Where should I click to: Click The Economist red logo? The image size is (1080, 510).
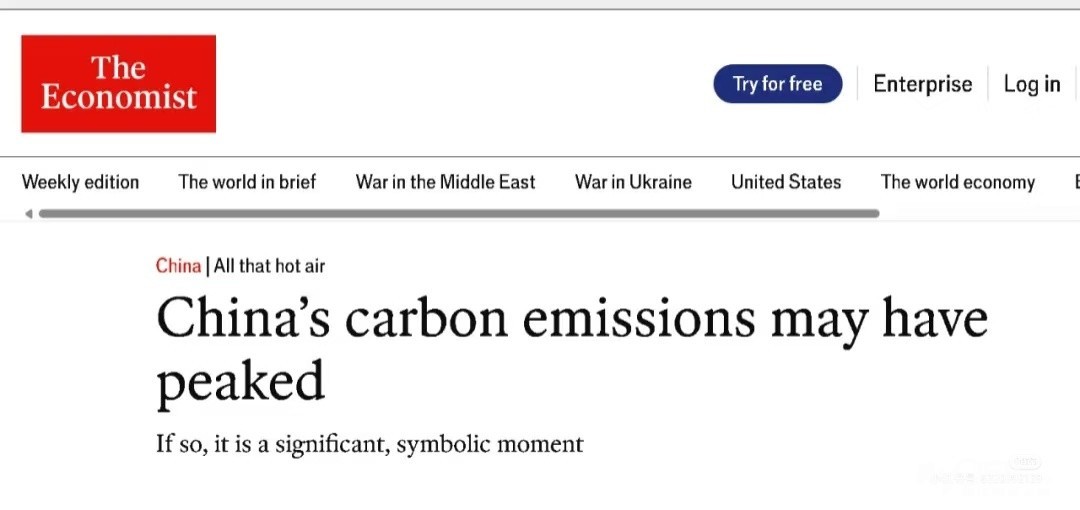click(x=118, y=84)
